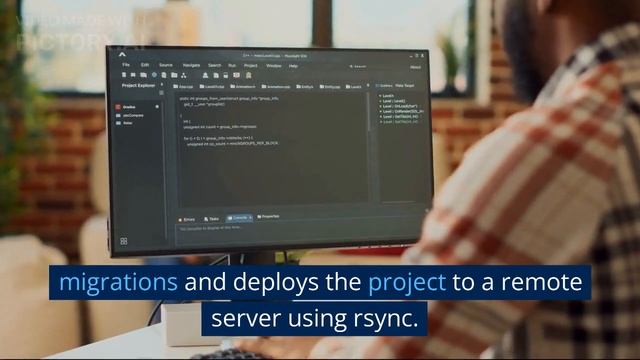Select Level : OnLoad(char*) in the outline
This screenshot has height=360, width=640.
click(x=398, y=106)
